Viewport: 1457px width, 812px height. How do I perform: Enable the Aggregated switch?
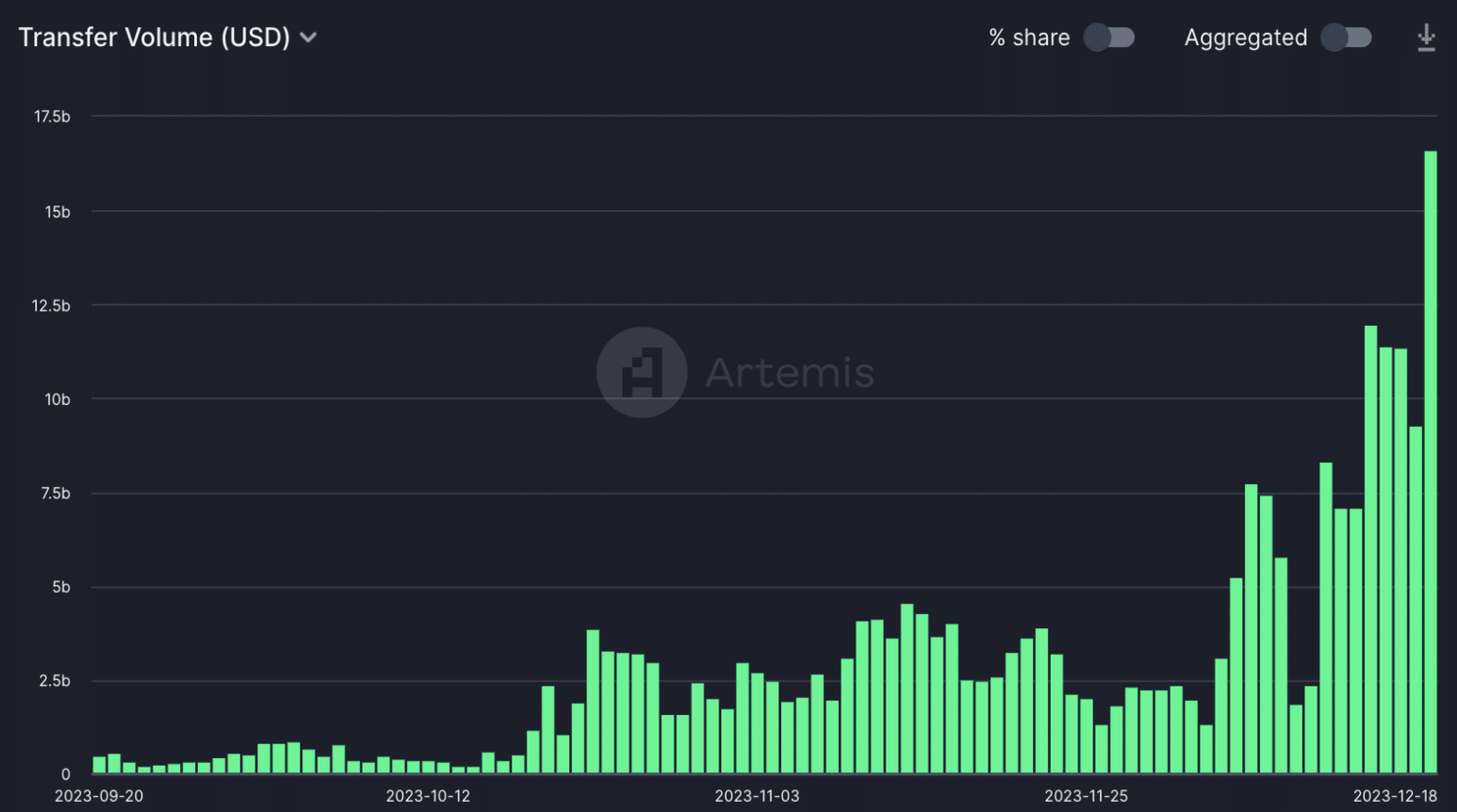coord(1346,38)
